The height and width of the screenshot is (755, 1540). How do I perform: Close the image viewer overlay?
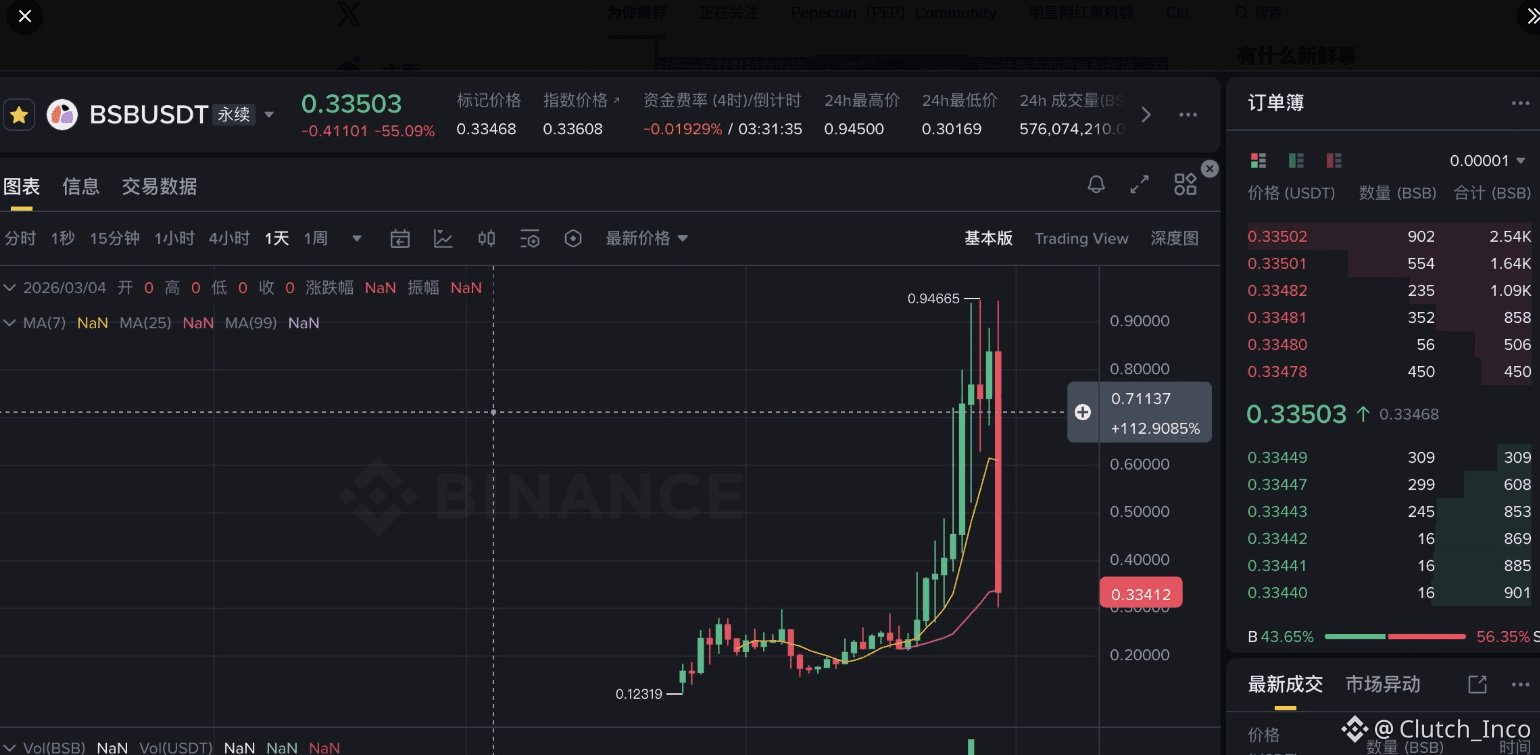pos(24,16)
